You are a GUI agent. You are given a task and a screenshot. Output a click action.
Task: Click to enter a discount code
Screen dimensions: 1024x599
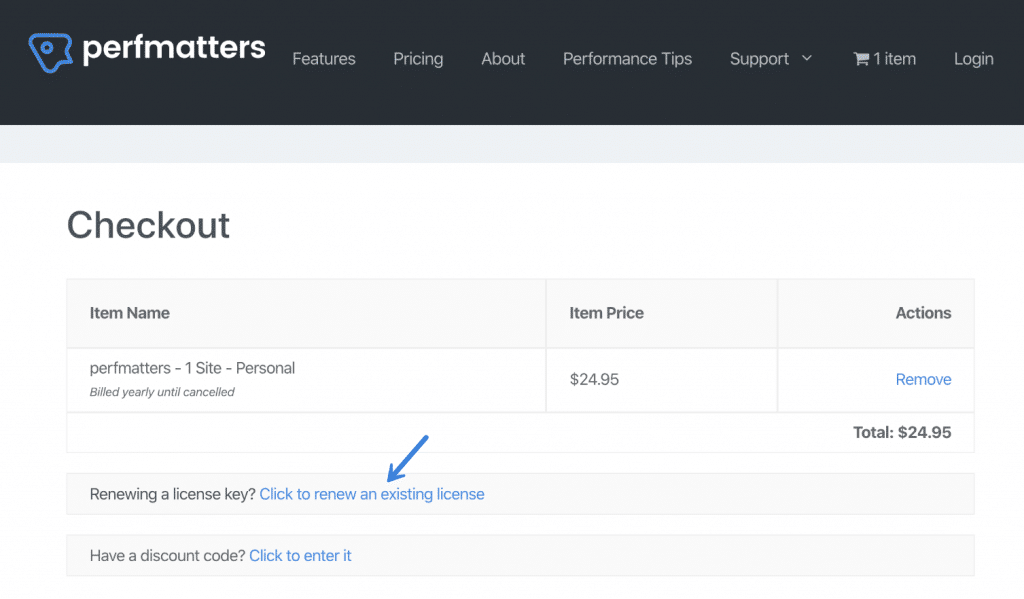pos(300,555)
